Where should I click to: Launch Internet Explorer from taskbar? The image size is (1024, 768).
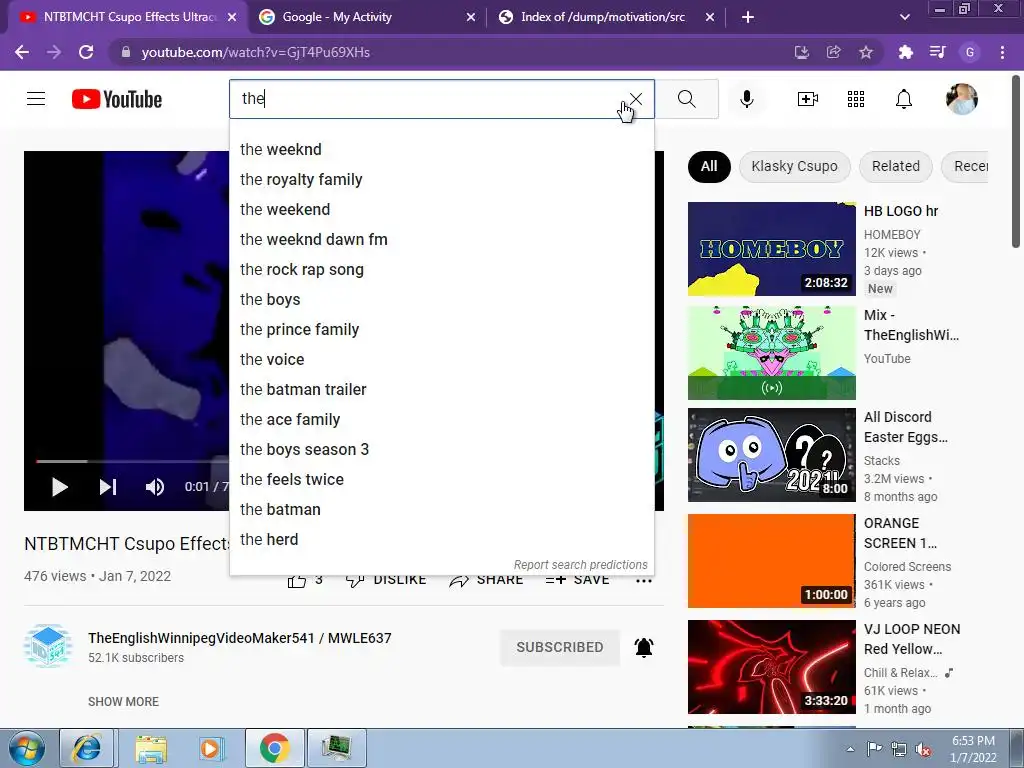tap(87, 748)
